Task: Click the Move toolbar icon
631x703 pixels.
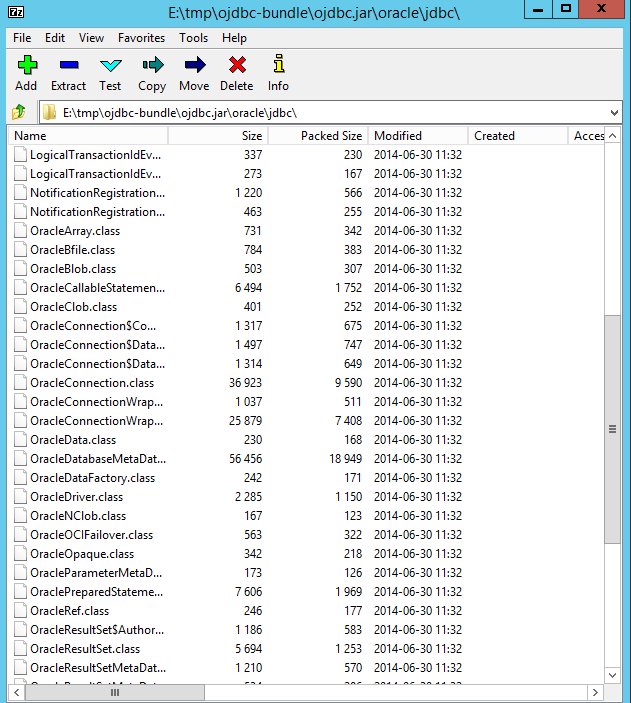Action: click(x=195, y=65)
